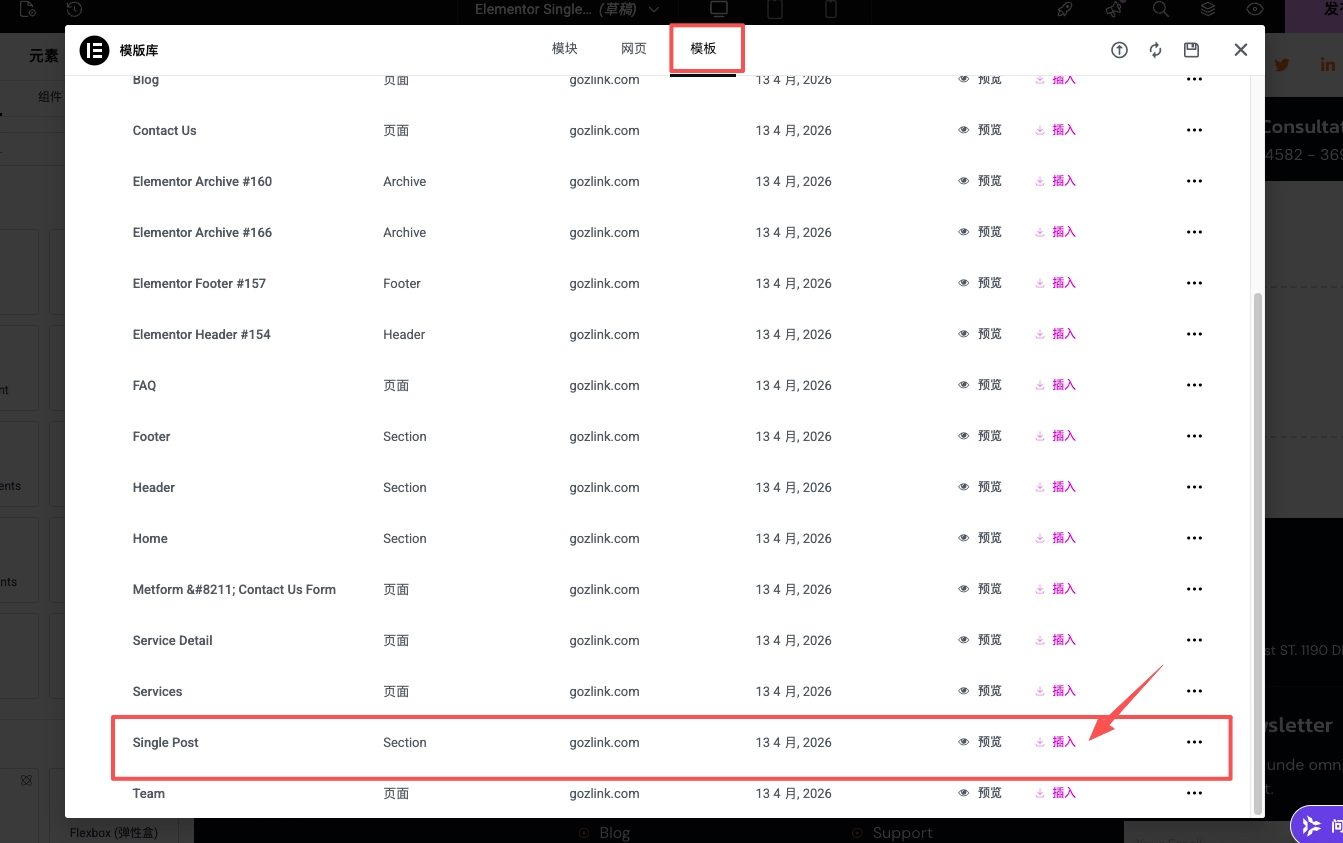The width and height of the screenshot is (1343, 843).
Task: Click the Elementor logo in the template library header
Action: pyautogui.click(x=94, y=50)
